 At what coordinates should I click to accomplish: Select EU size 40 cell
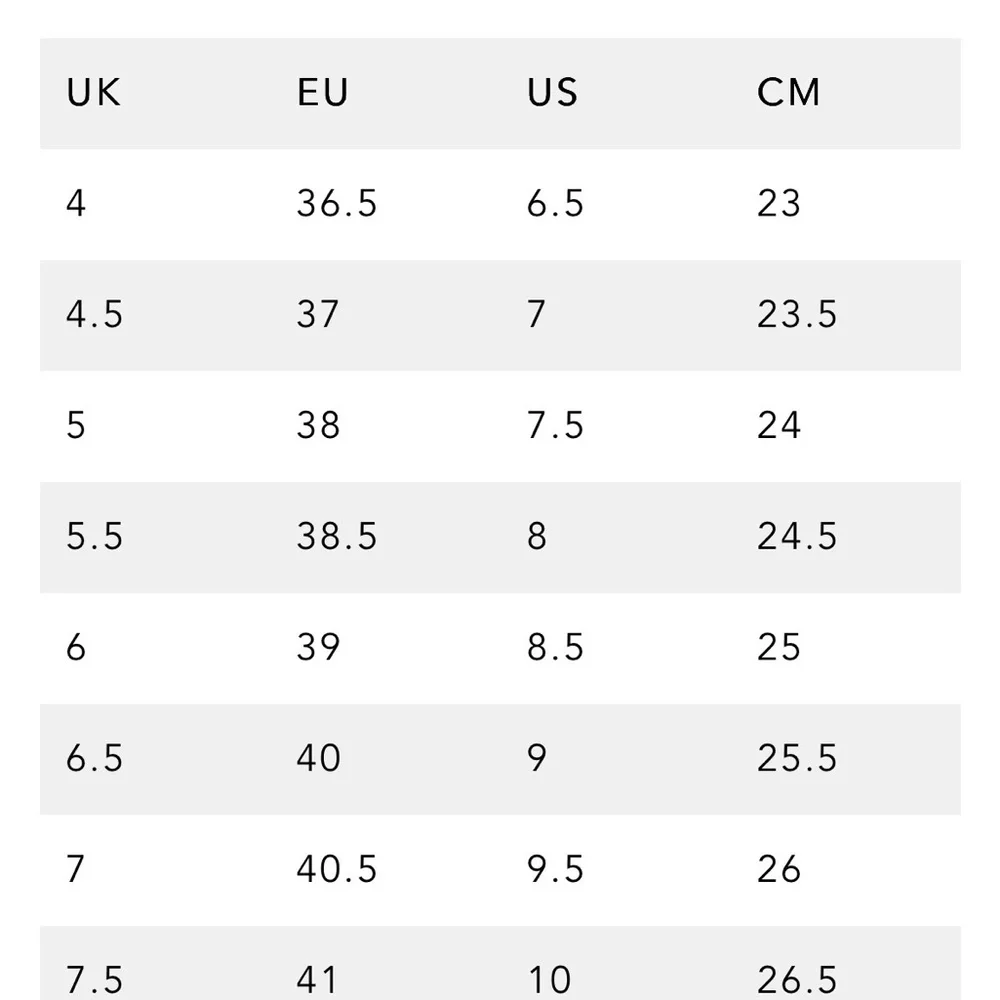(x=319, y=759)
